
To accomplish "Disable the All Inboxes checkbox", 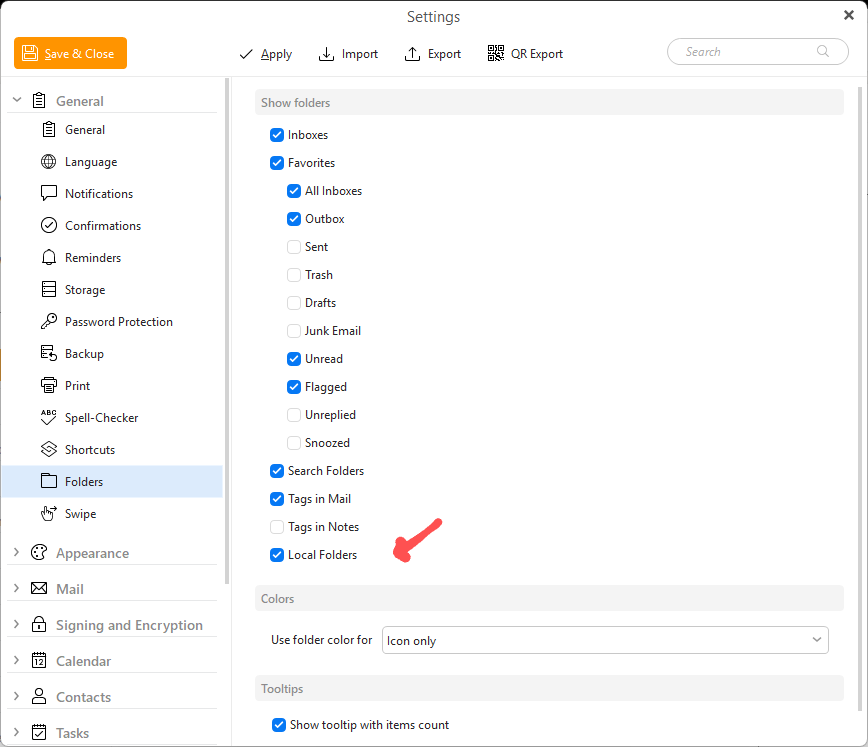I will tap(294, 191).
